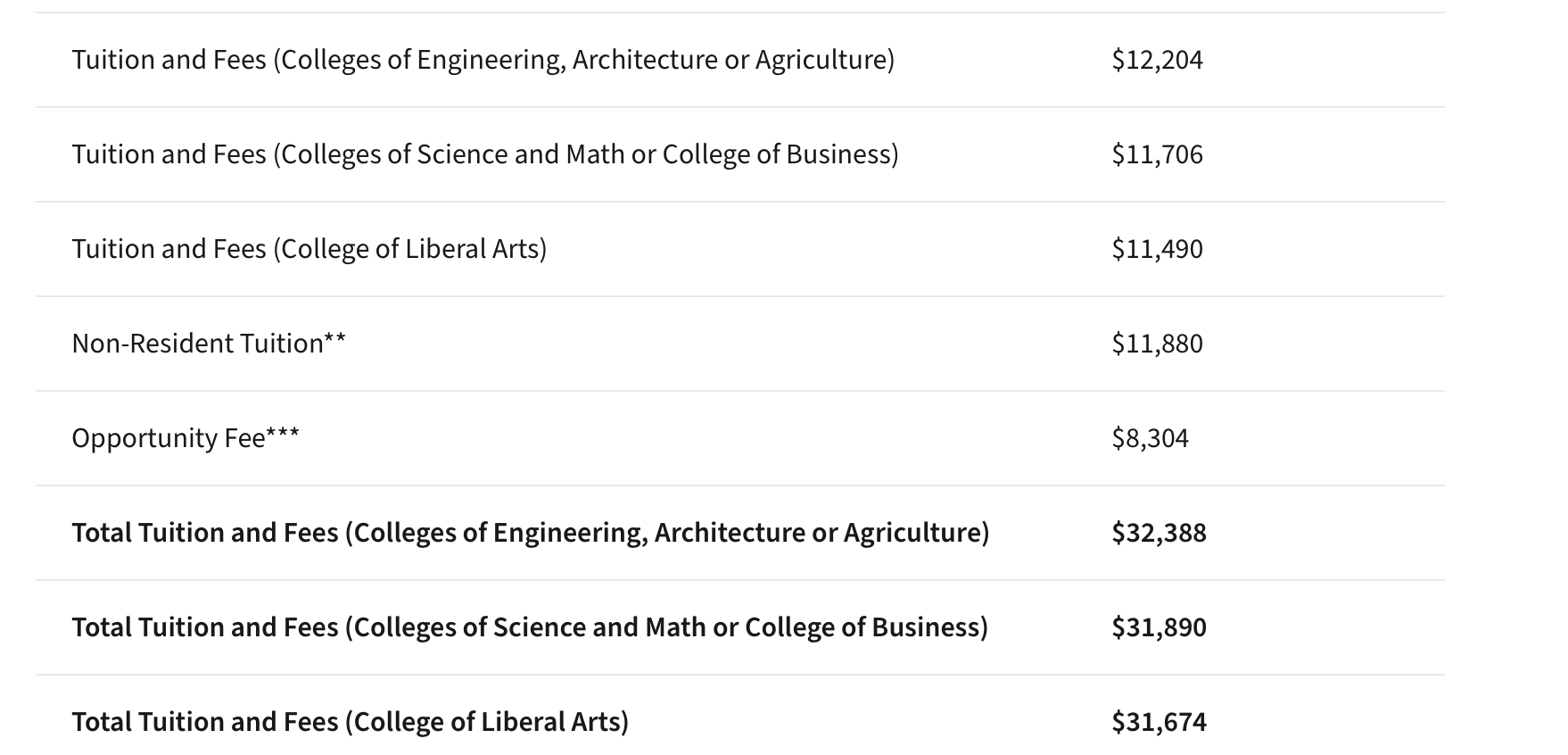Image resolution: width=1568 pixels, height=755 pixels.
Task: Select the $11,490 amount
Action: [1157, 249]
